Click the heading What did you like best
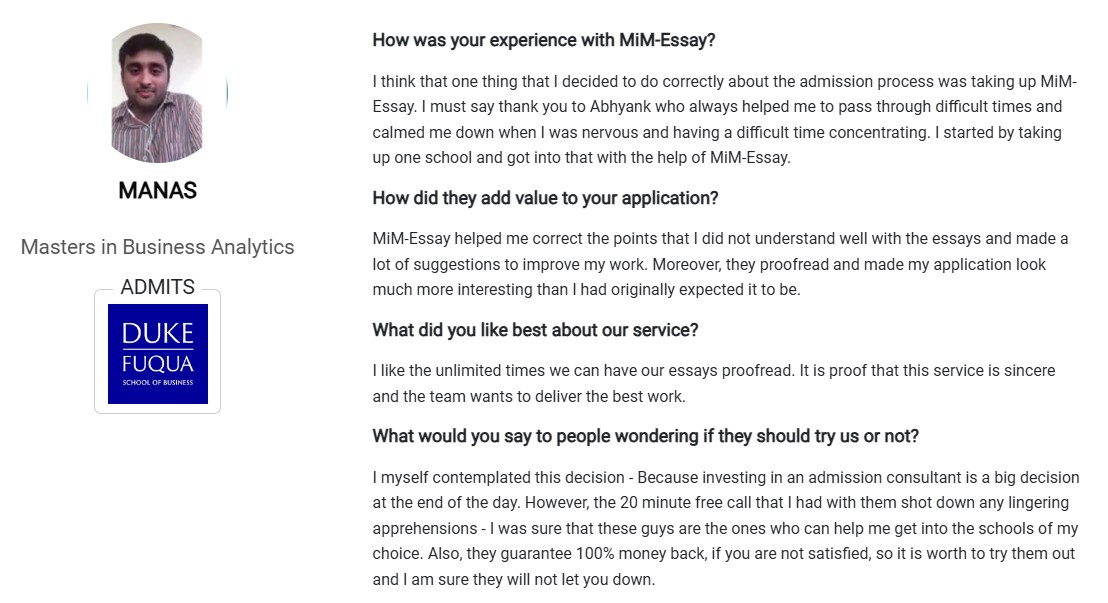1108x603 pixels. 536,330
